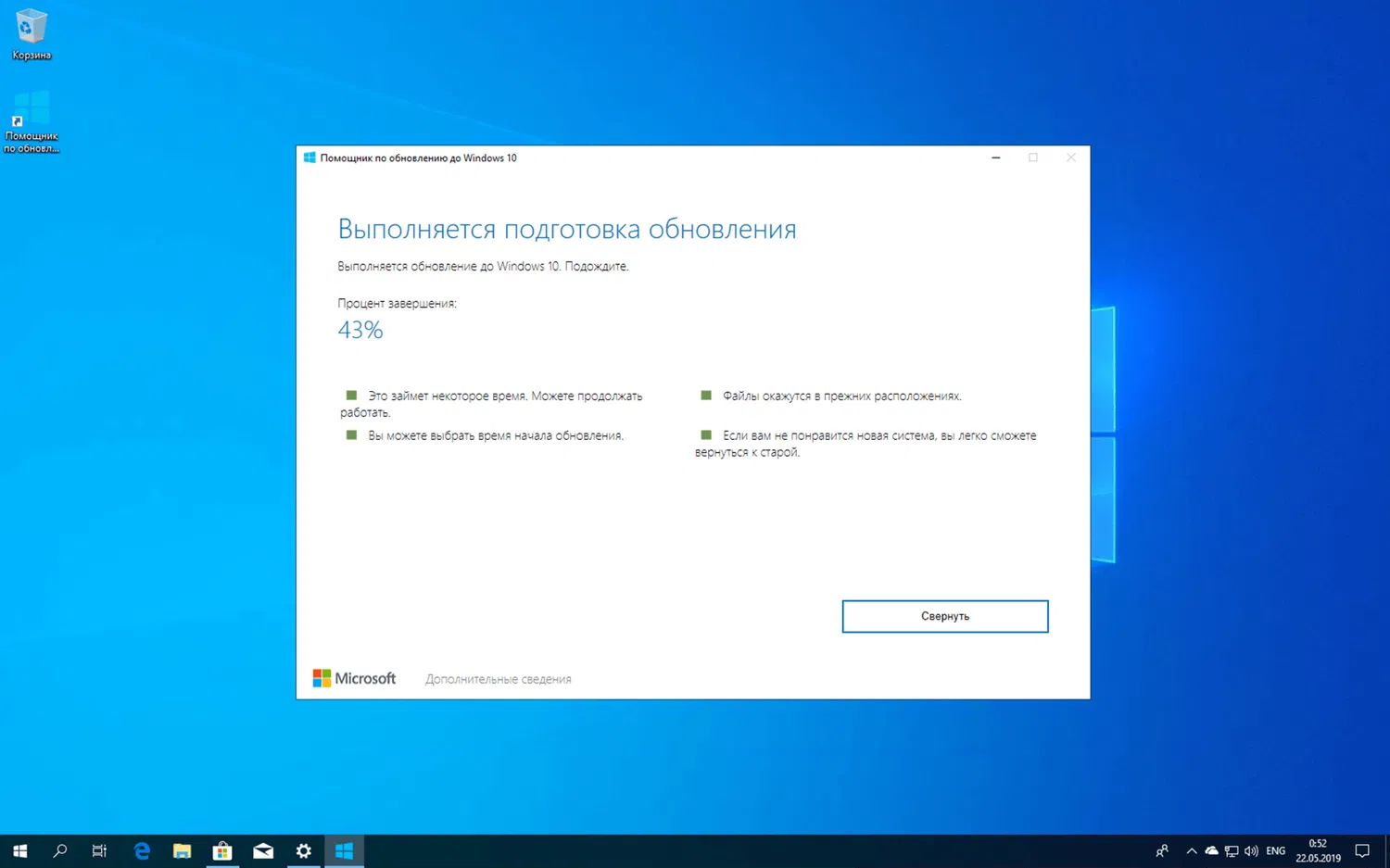Open taskbar Search magnifier
The image size is (1390, 868).
pyautogui.click(x=60, y=850)
